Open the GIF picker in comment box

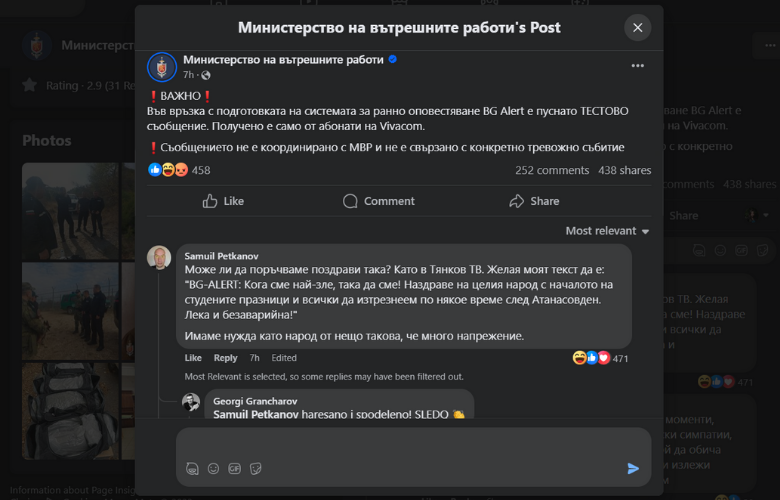(234, 468)
